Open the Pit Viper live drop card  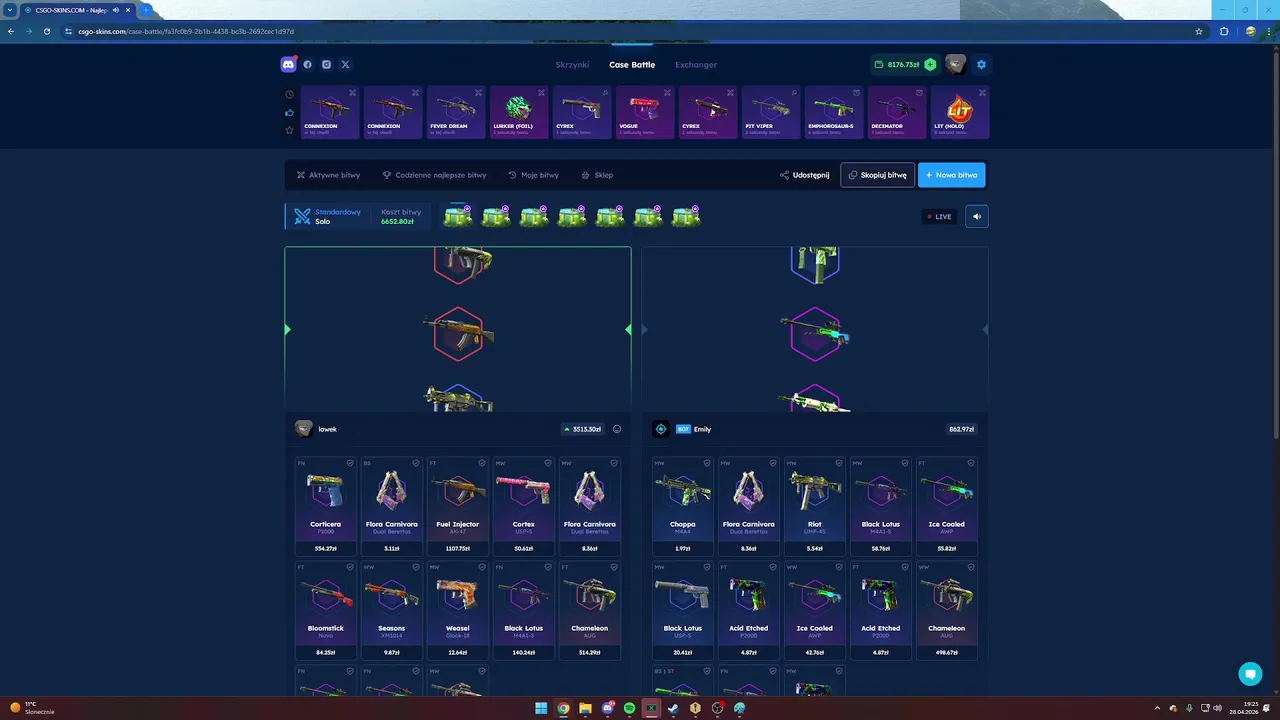pos(771,112)
